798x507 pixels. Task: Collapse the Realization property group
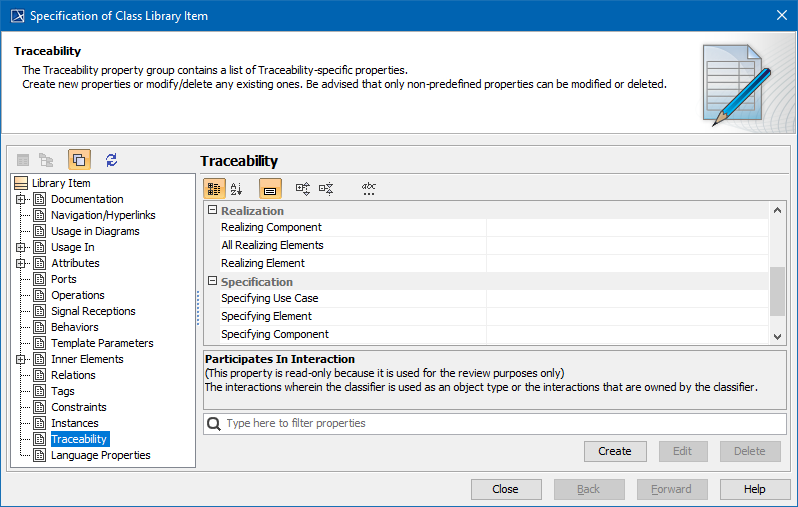[212, 211]
